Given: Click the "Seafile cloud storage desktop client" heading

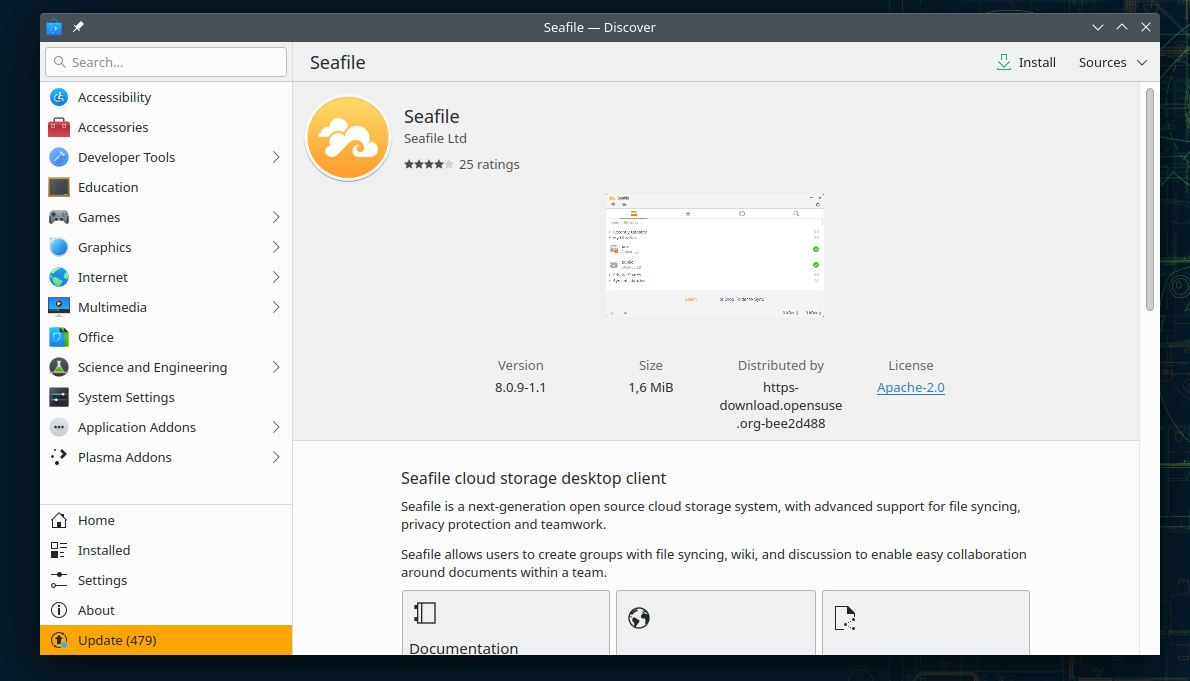Looking at the screenshot, I should [x=534, y=478].
